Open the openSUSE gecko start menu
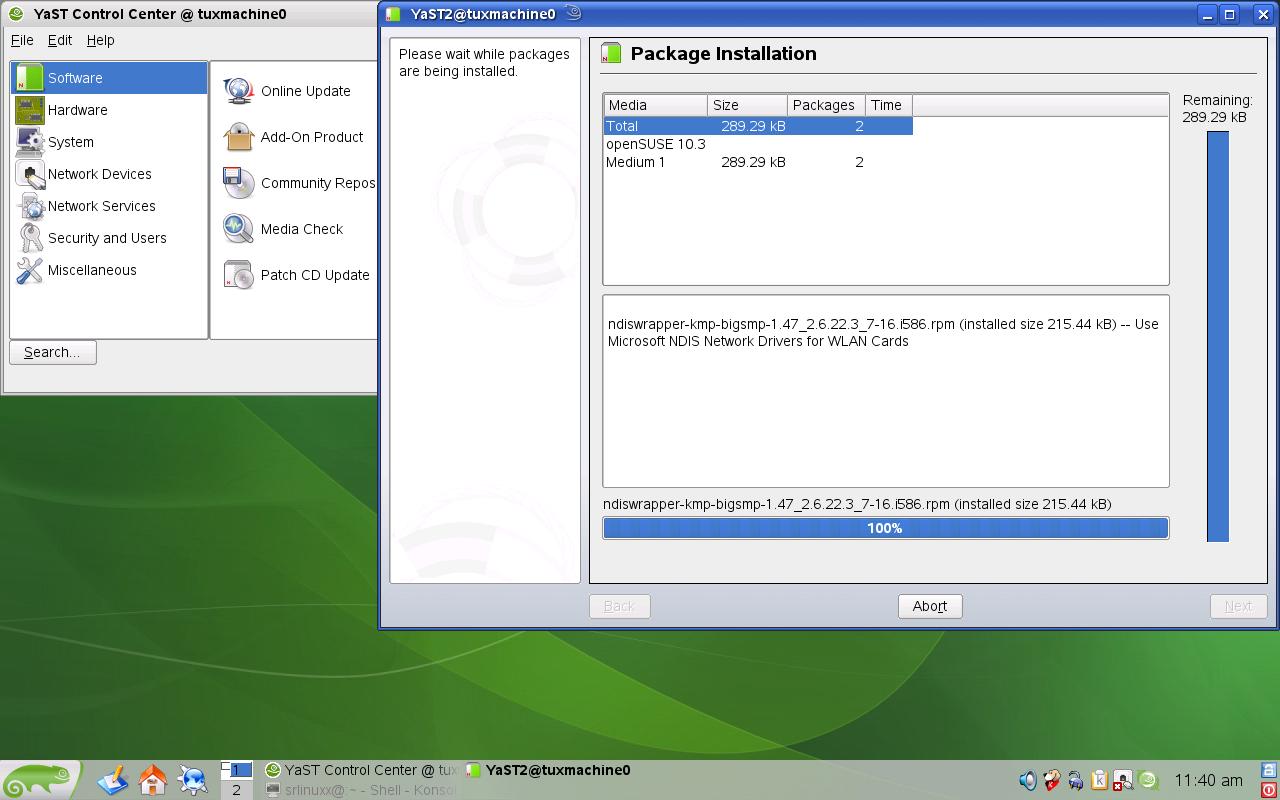 pos(40,780)
